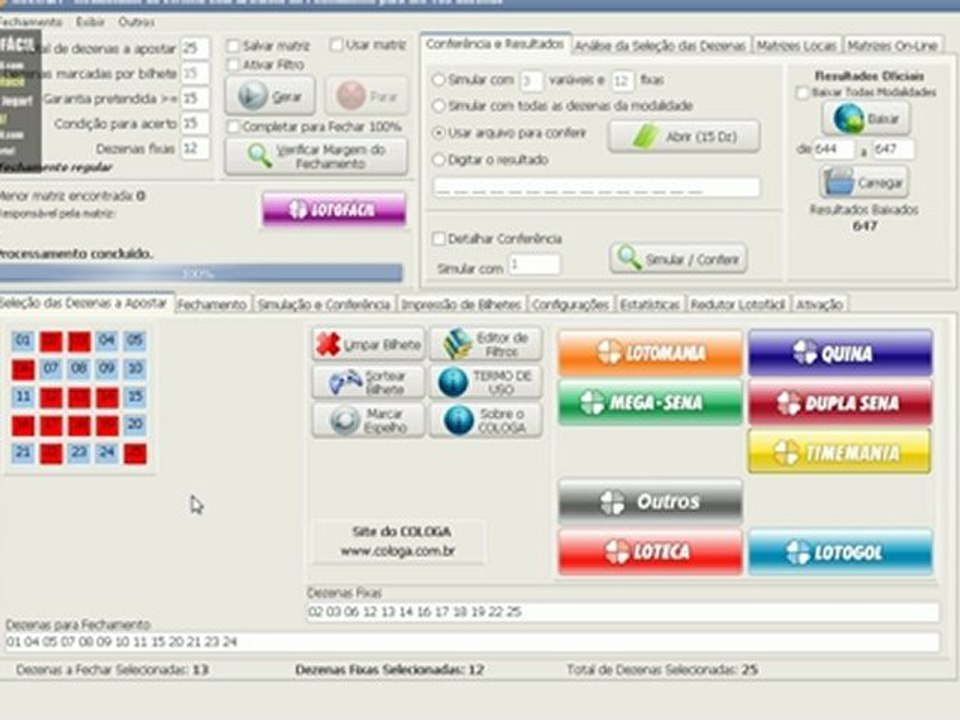Check Baixar Todas Modalidades checkbox

point(802,92)
